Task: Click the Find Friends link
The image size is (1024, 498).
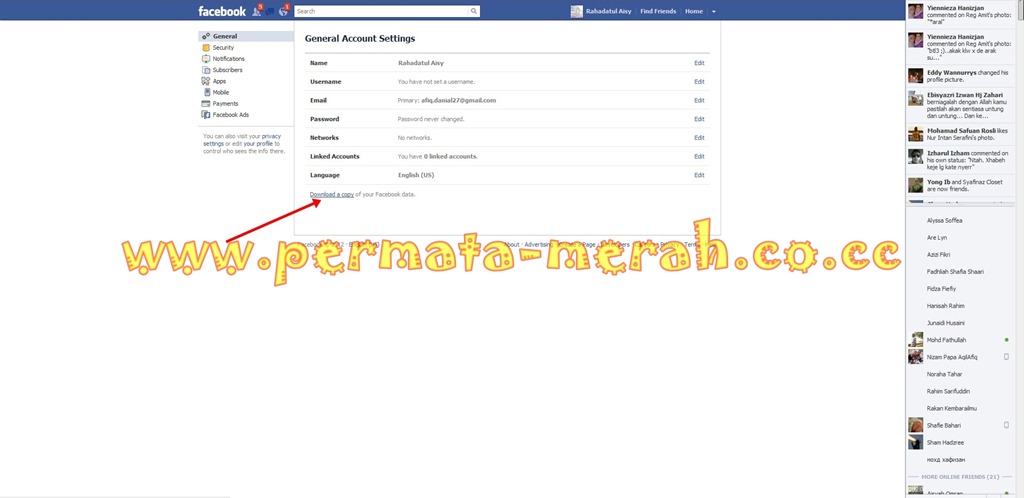Action: click(658, 11)
